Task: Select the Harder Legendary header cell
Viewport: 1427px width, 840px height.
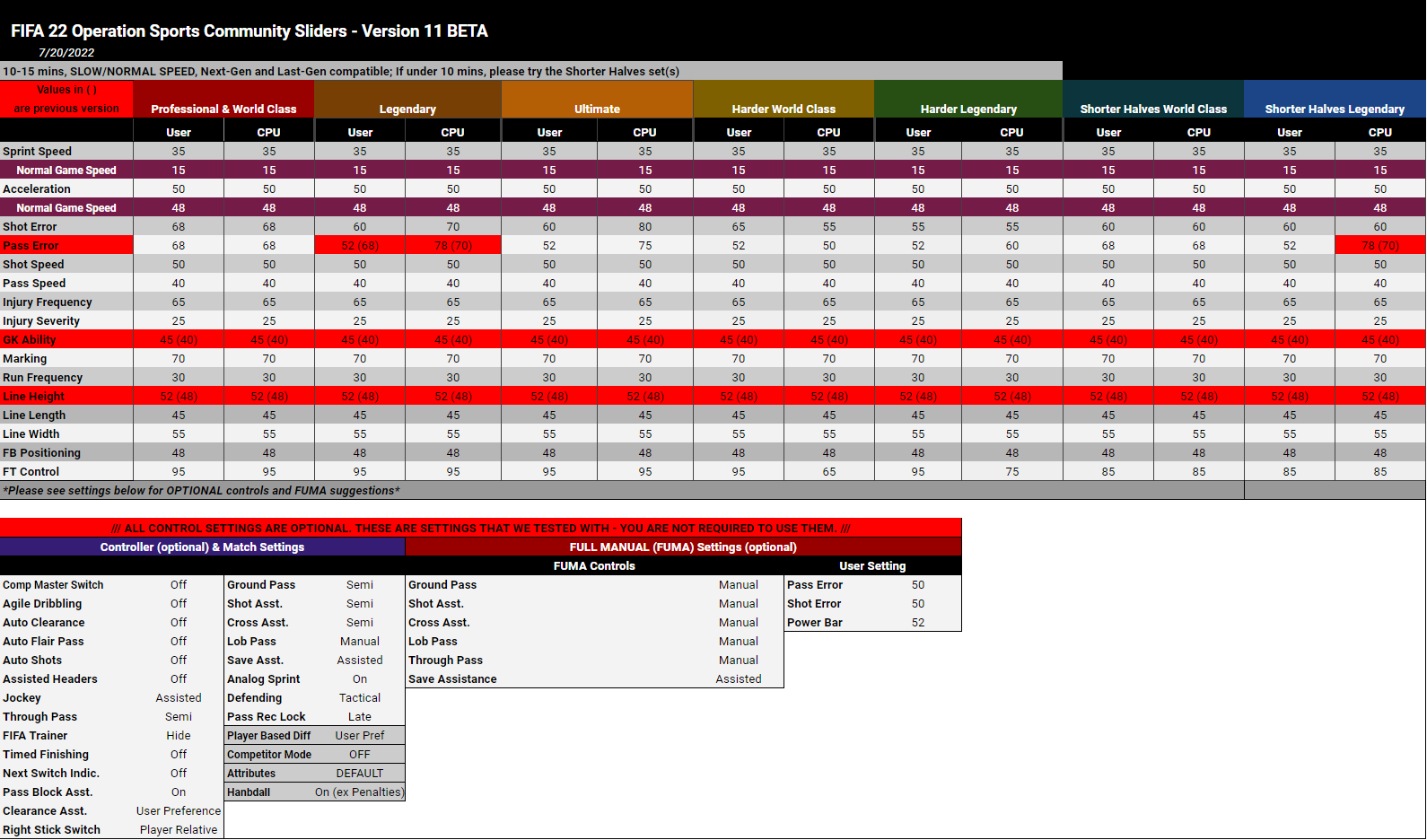Action: pos(968,109)
